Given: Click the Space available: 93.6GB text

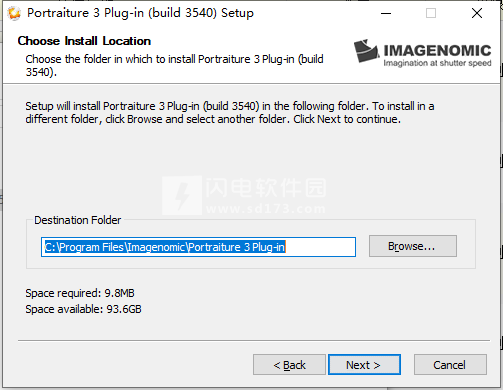Looking at the screenshot, I should click(x=83, y=309).
